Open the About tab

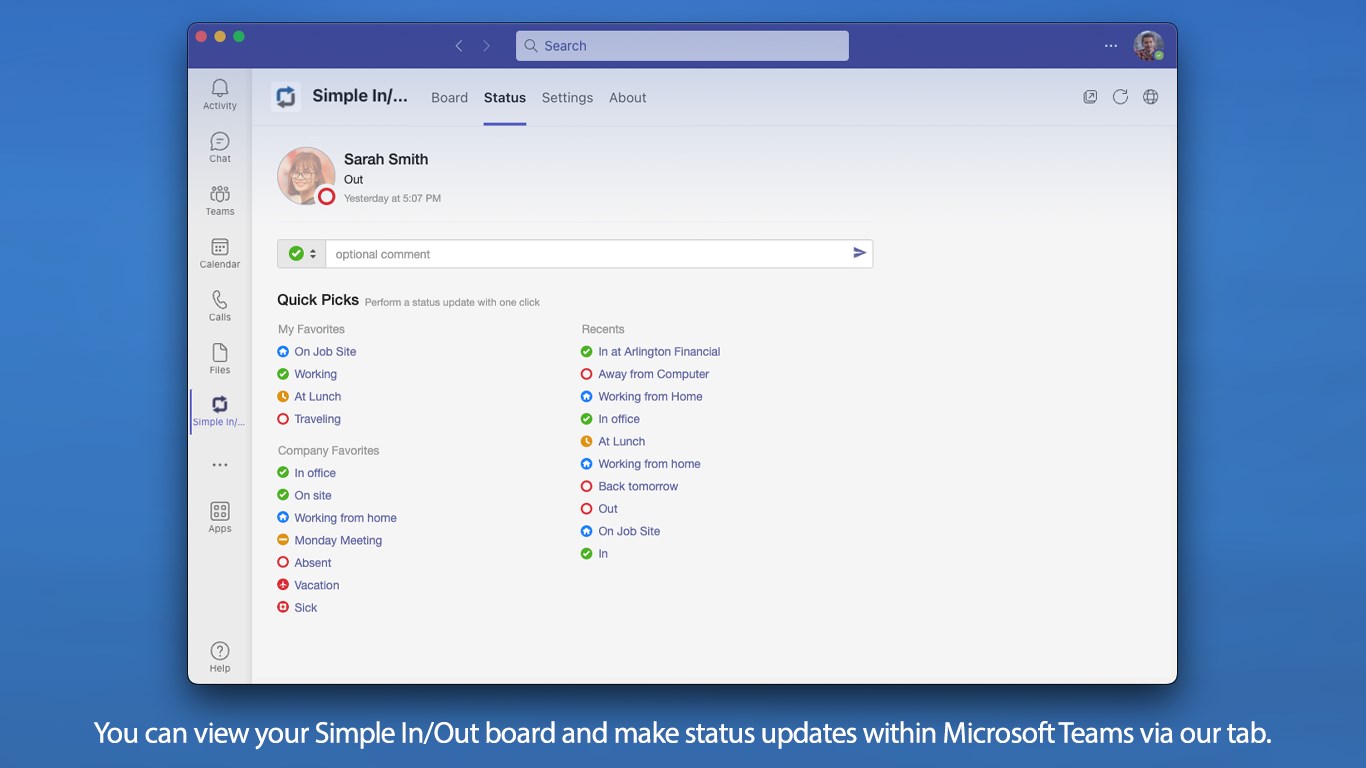coord(628,98)
